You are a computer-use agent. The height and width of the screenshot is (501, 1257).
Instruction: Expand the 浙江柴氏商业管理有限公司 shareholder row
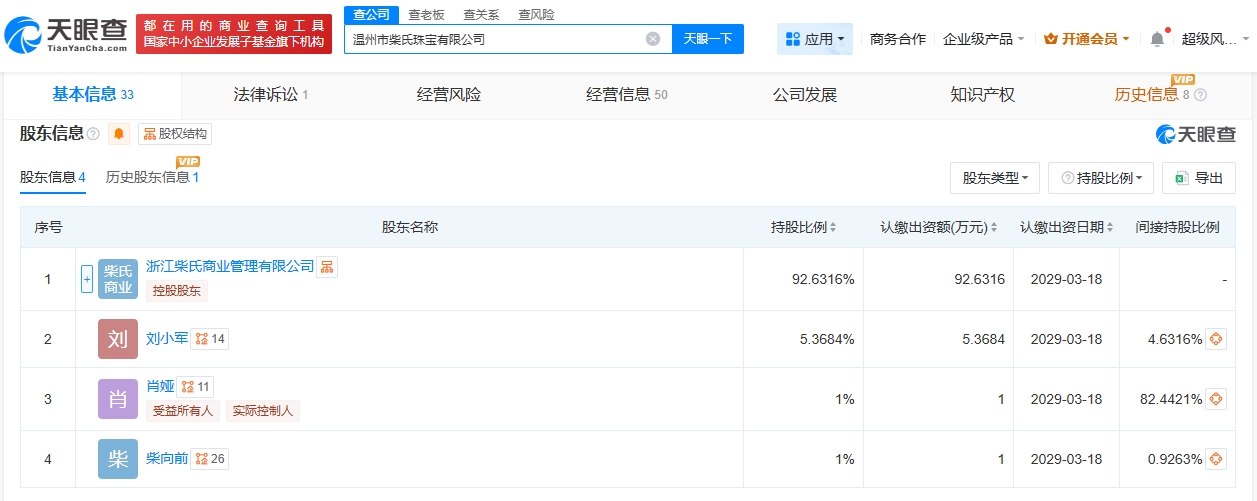tap(87, 280)
